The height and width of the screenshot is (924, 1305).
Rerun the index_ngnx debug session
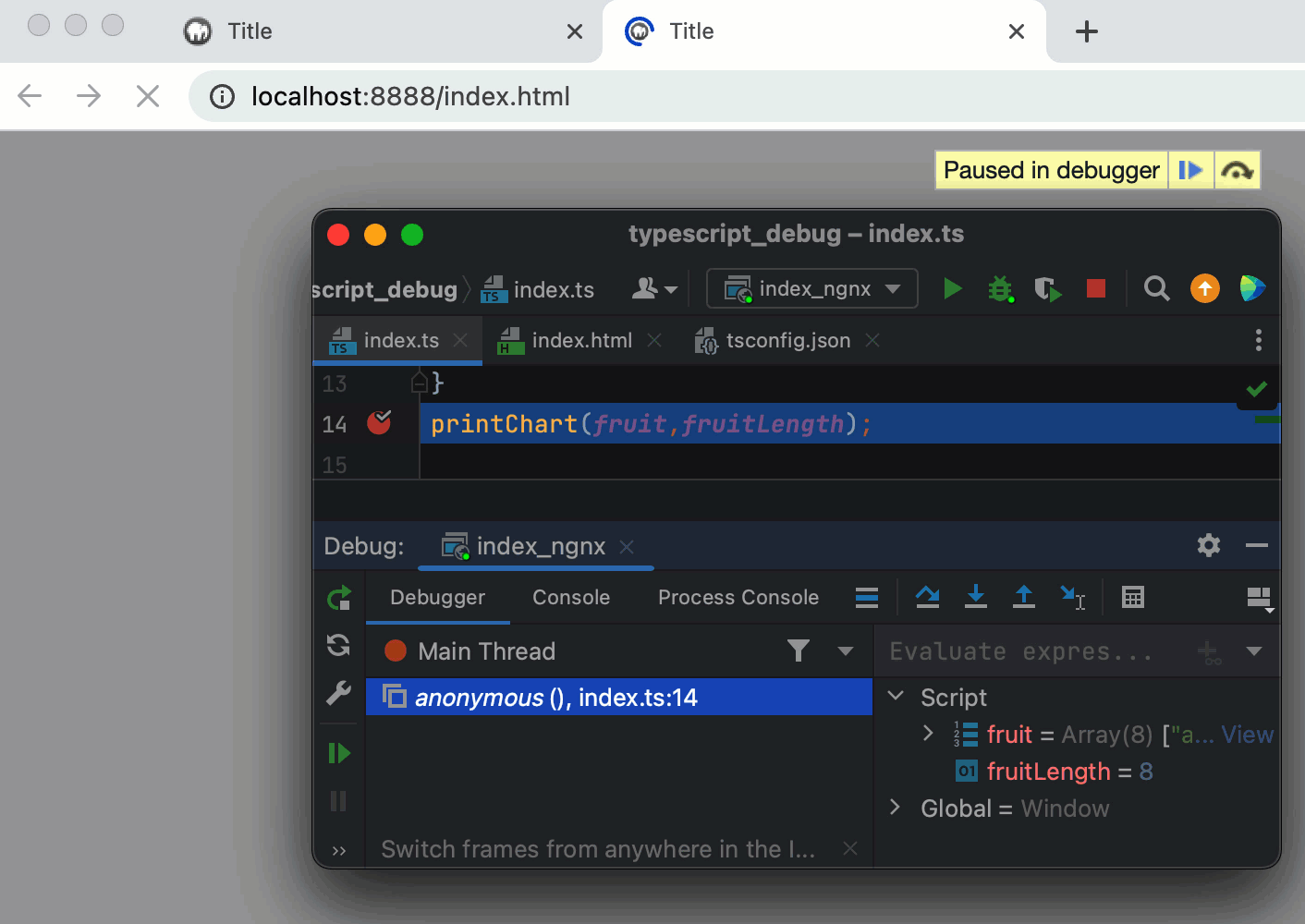pos(338,597)
